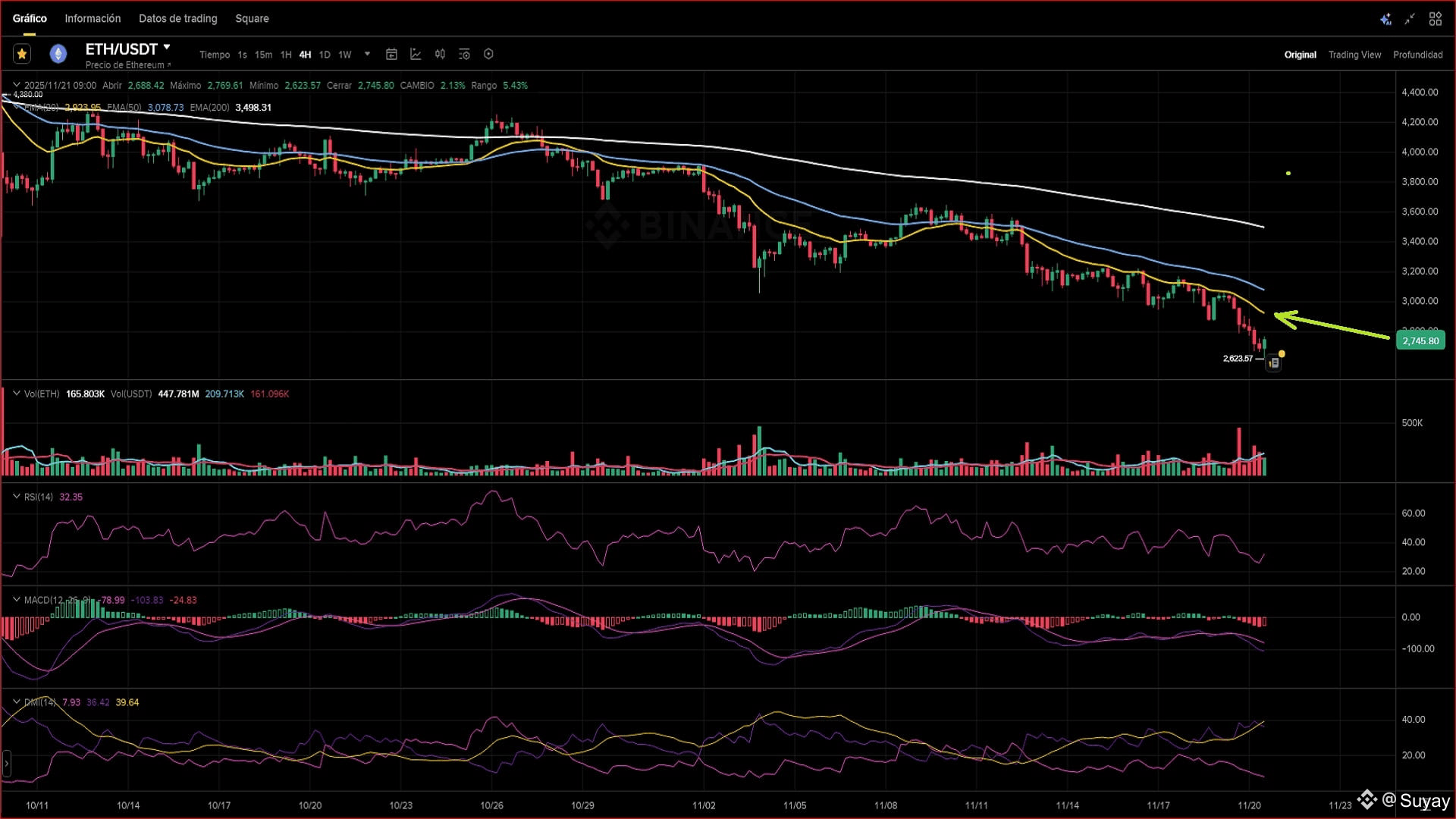The height and width of the screenshot is (819, 1456).
Task: Click the hexagon chart settings icon
Action: tap(488, 54)
